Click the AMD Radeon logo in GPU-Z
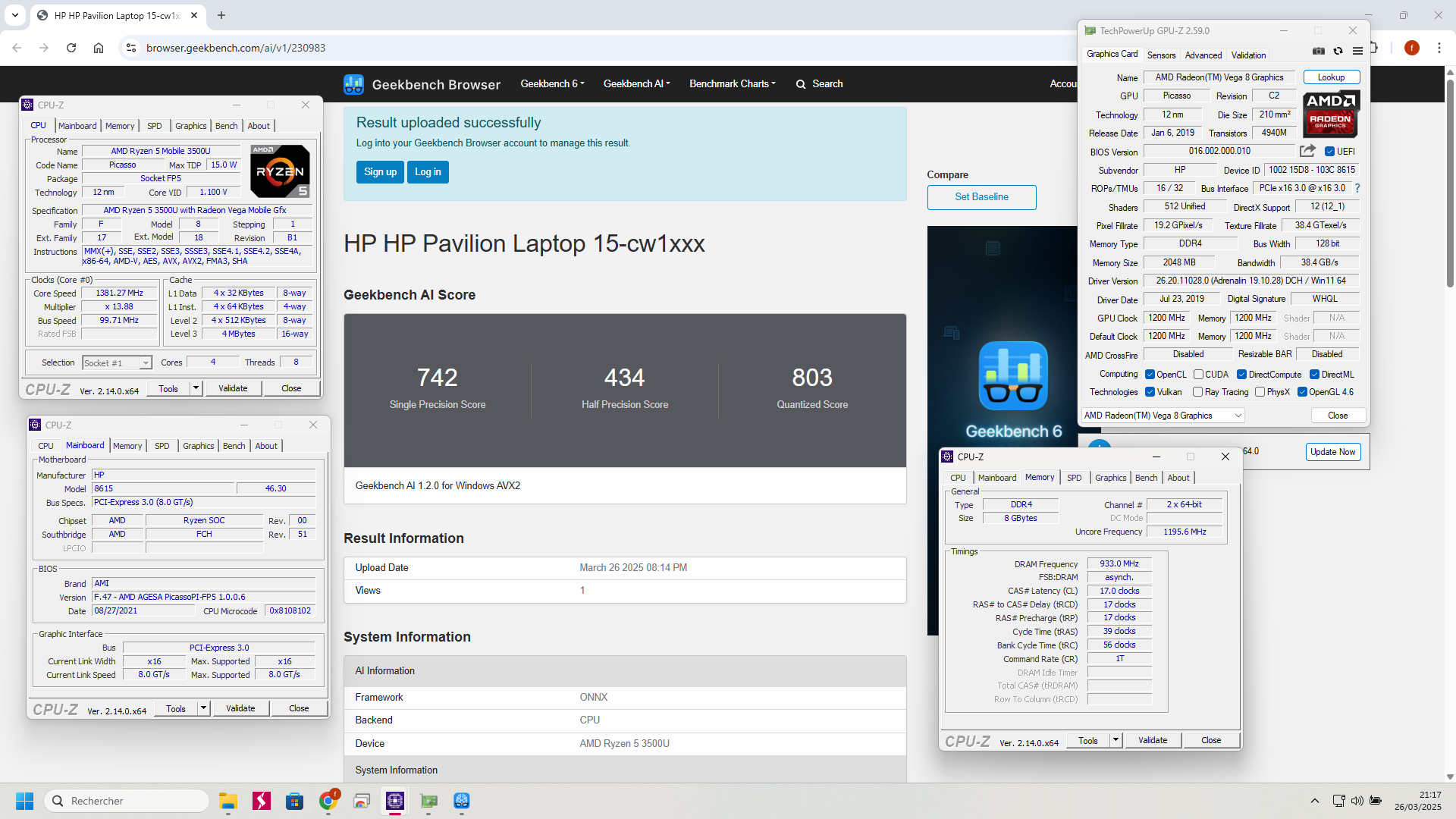 click(1331, 114)
